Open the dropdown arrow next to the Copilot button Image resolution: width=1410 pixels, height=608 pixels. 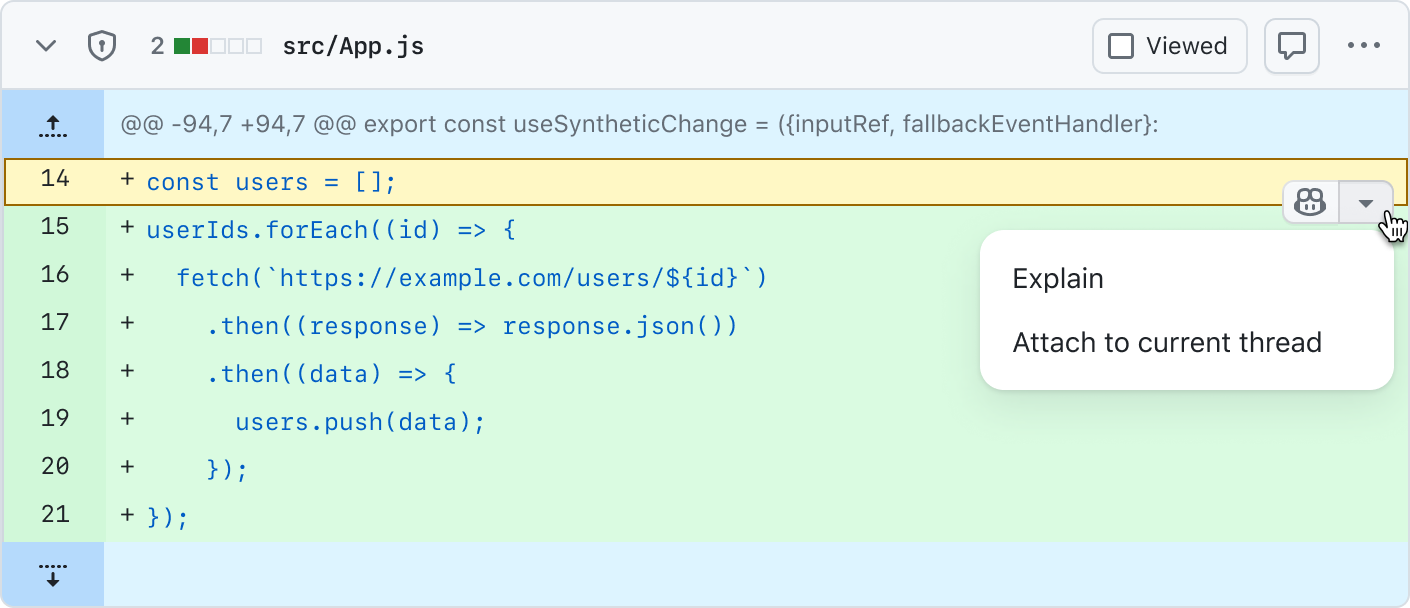1367,201
